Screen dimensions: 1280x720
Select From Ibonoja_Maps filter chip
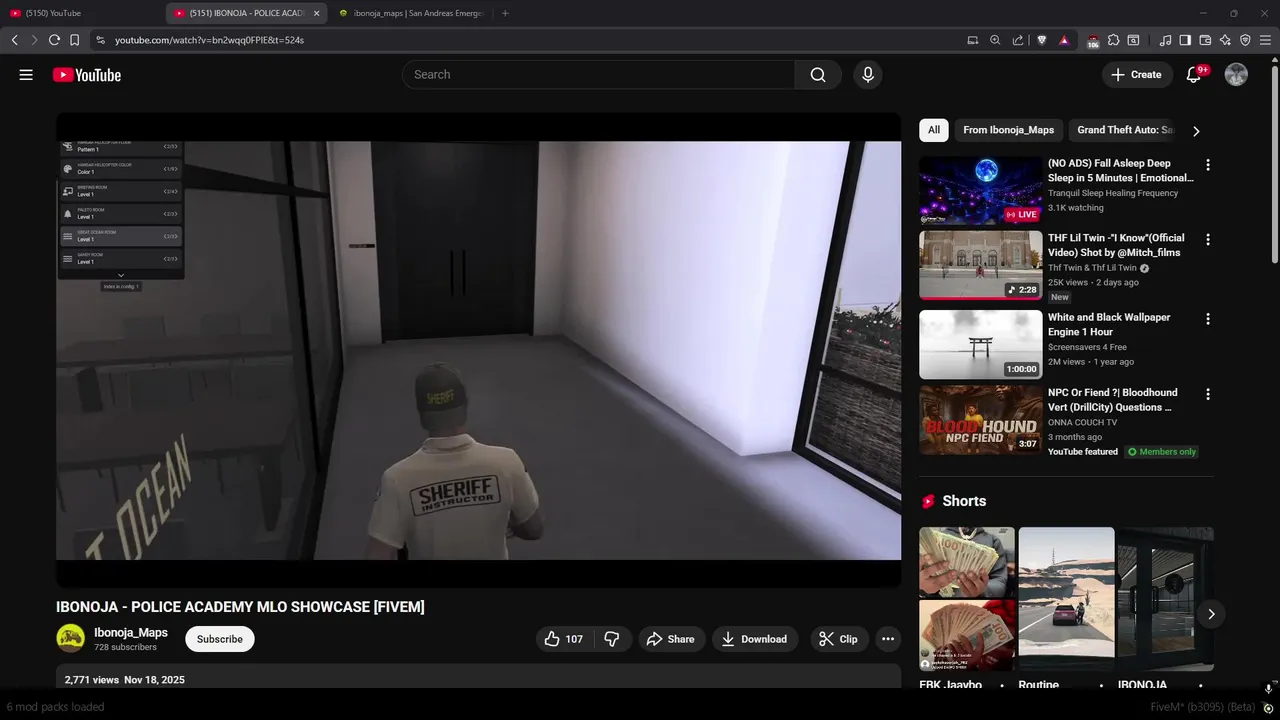coord(1008,130)
